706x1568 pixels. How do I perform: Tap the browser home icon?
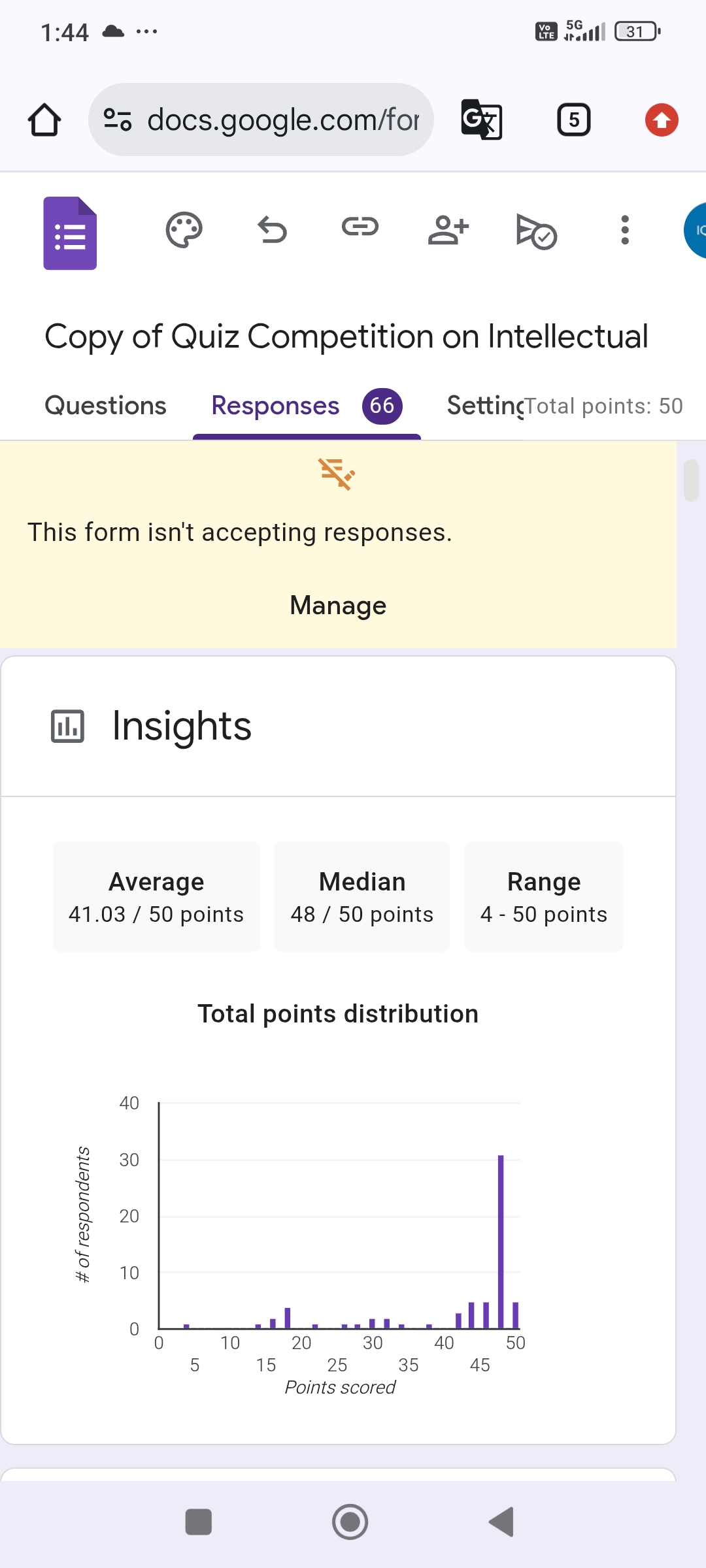(x=44, y=120)
